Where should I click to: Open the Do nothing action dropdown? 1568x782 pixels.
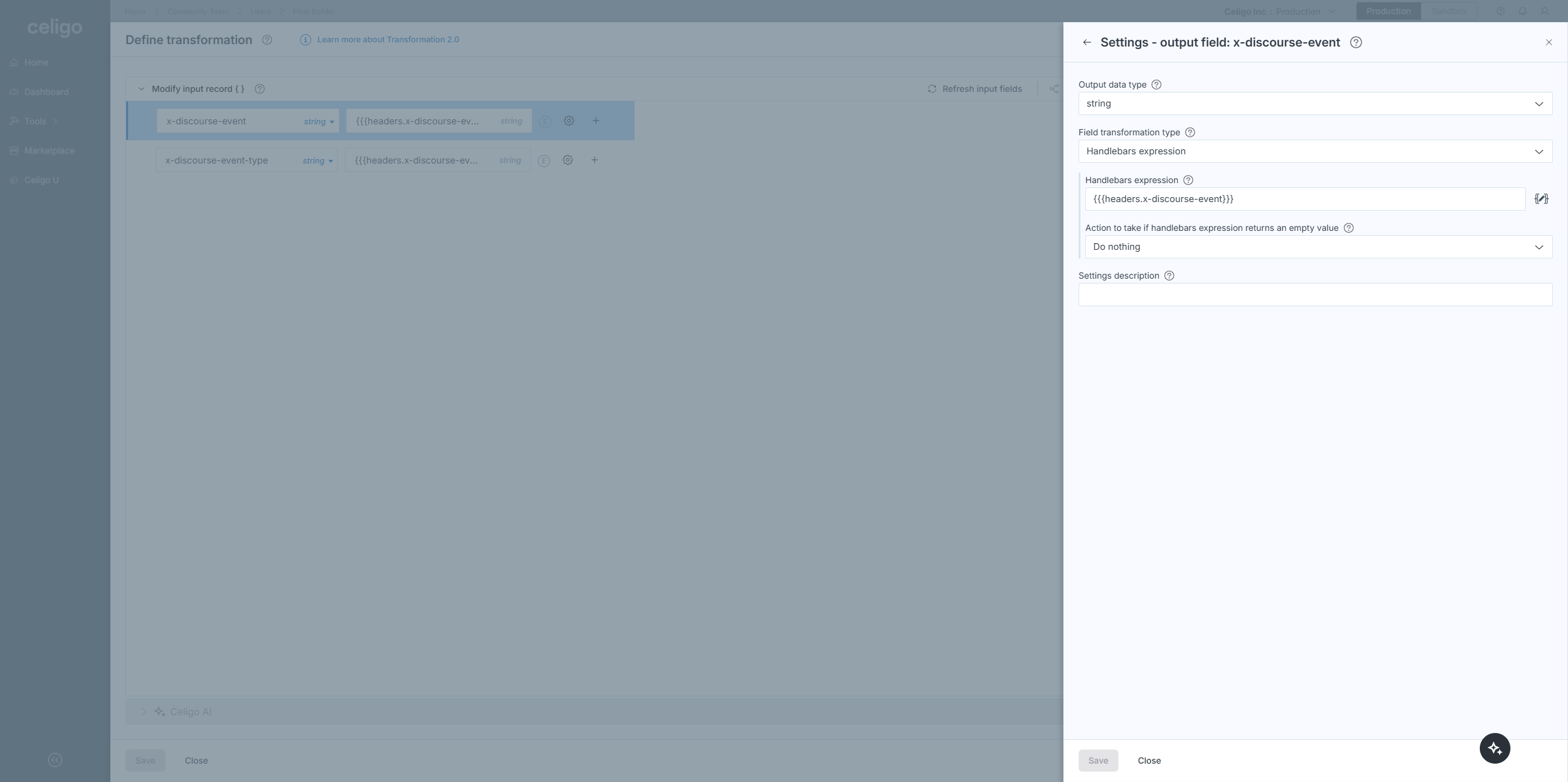click(x=1318, y=247)
